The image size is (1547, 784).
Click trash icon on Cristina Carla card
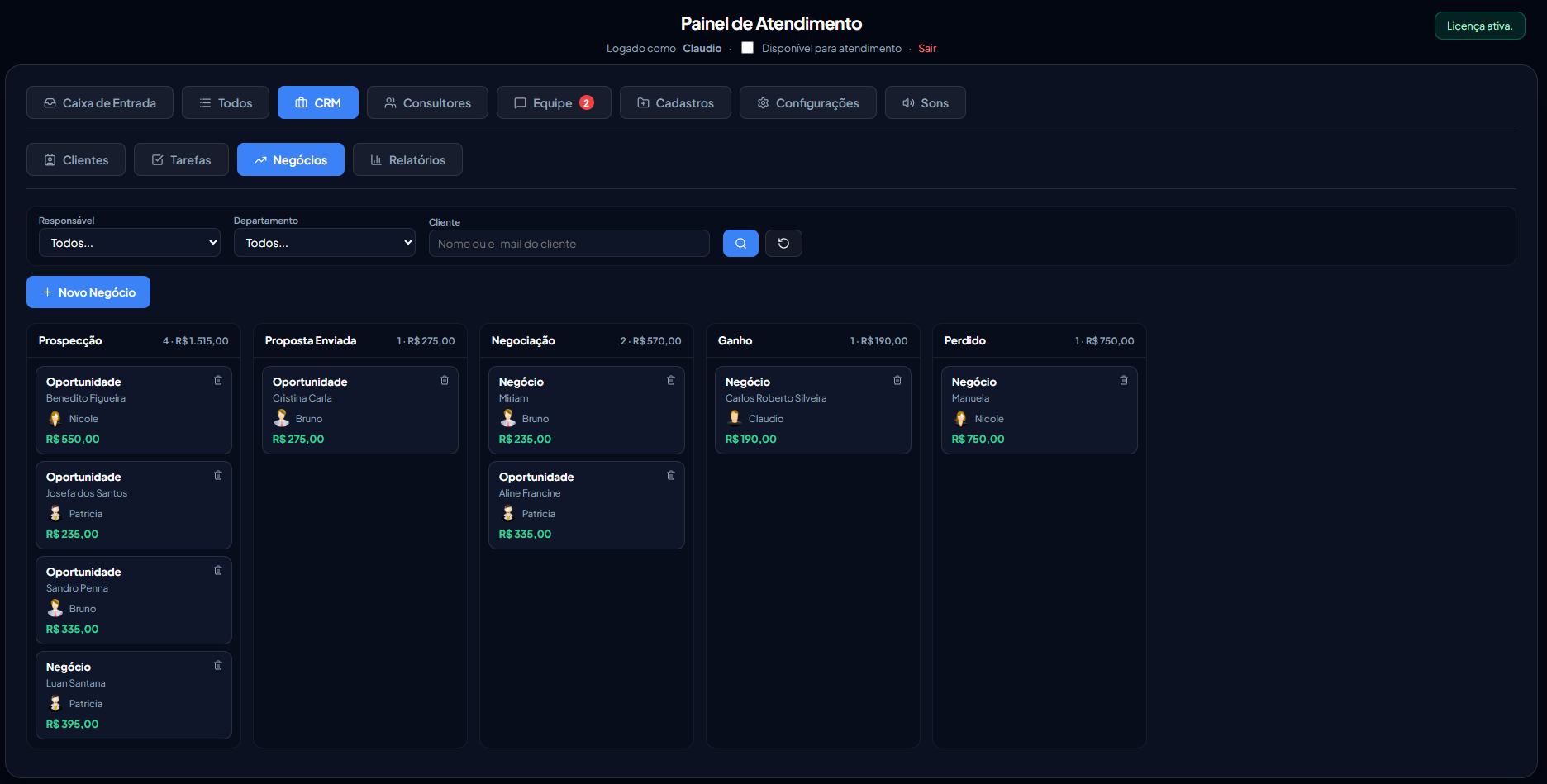445,380
